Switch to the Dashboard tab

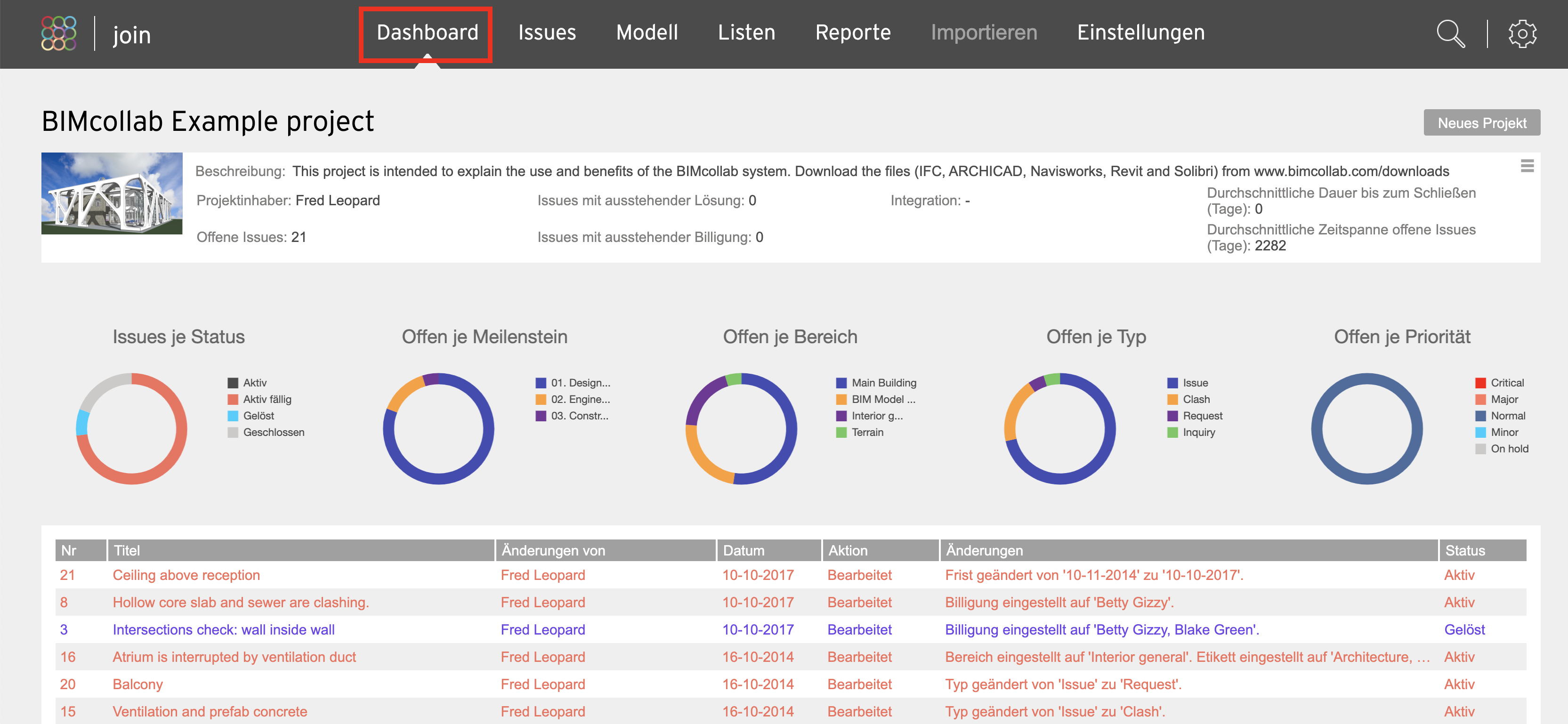click(427, 32)
